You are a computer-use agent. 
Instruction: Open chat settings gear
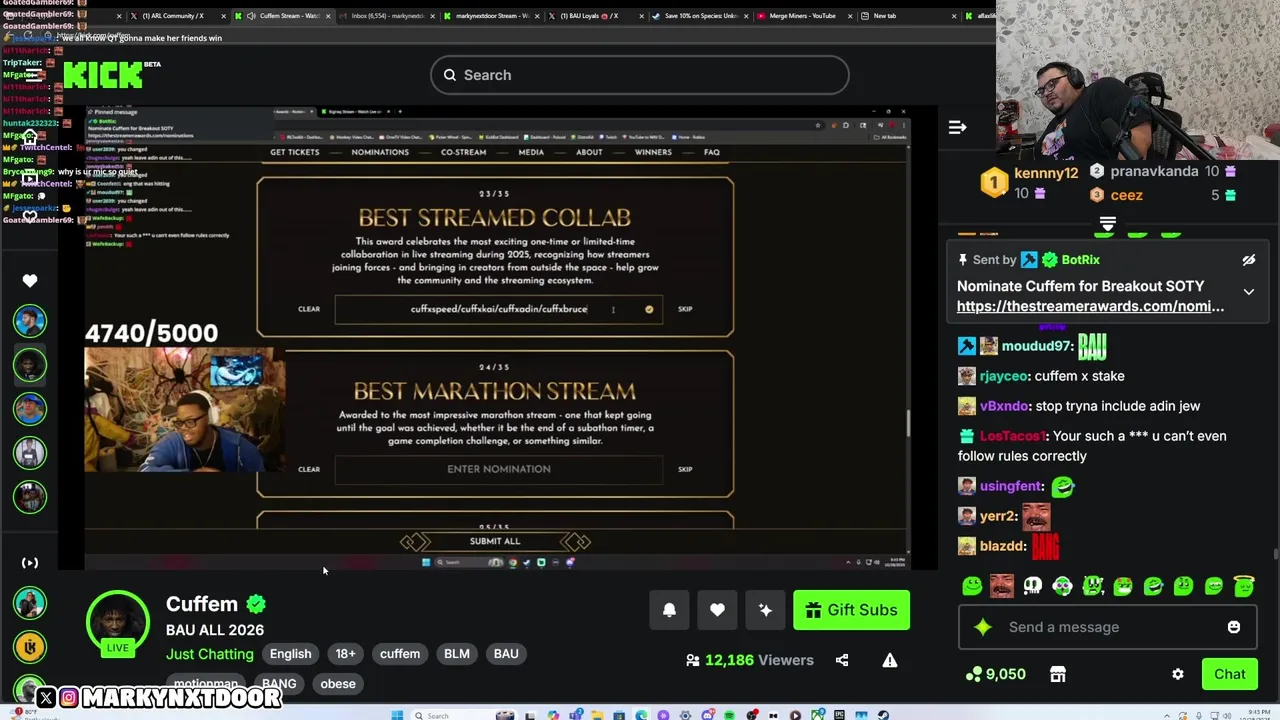point(1178,674)
